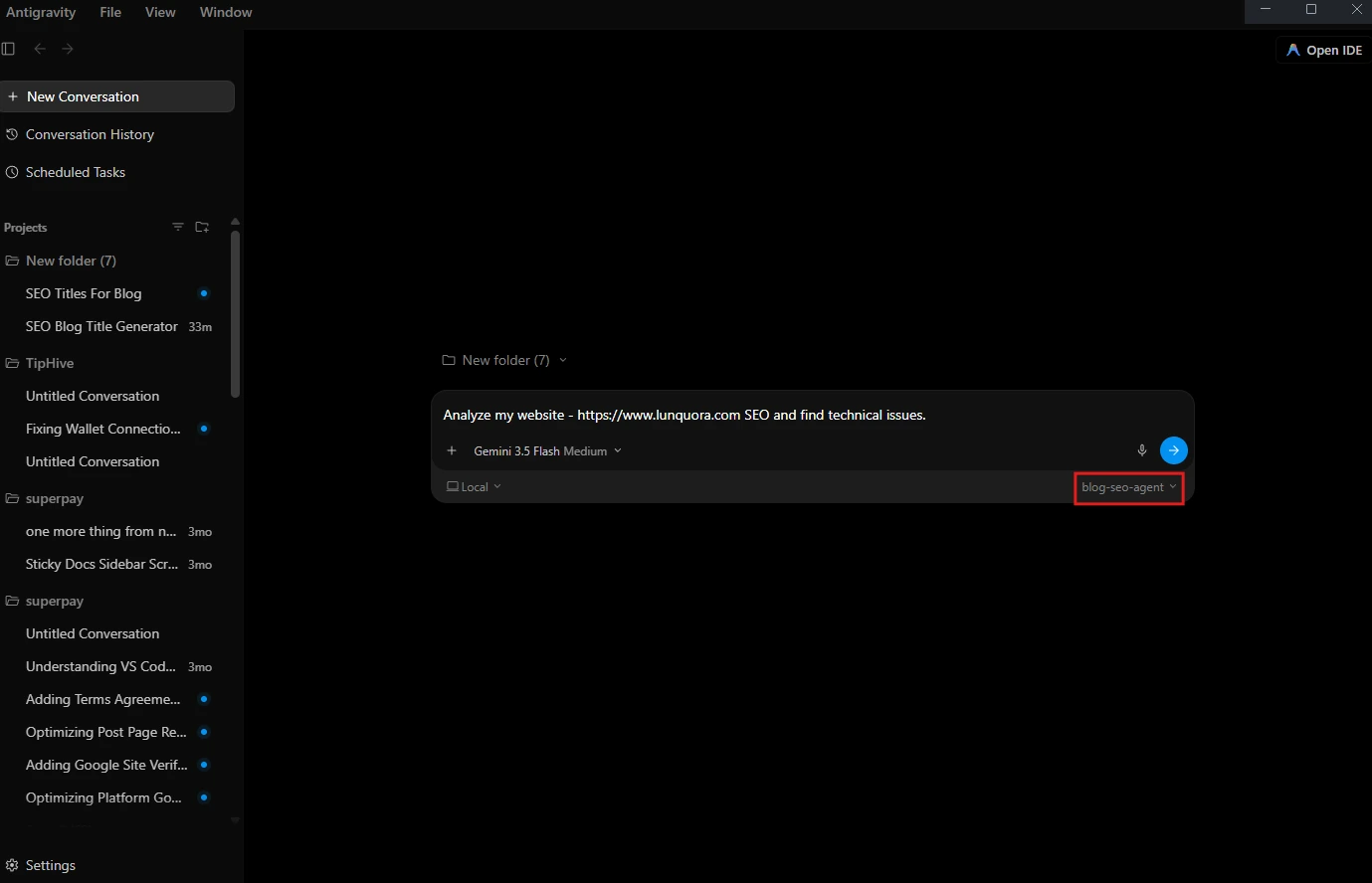
Task: Click into the prompt text field
Action: (812, 415)
